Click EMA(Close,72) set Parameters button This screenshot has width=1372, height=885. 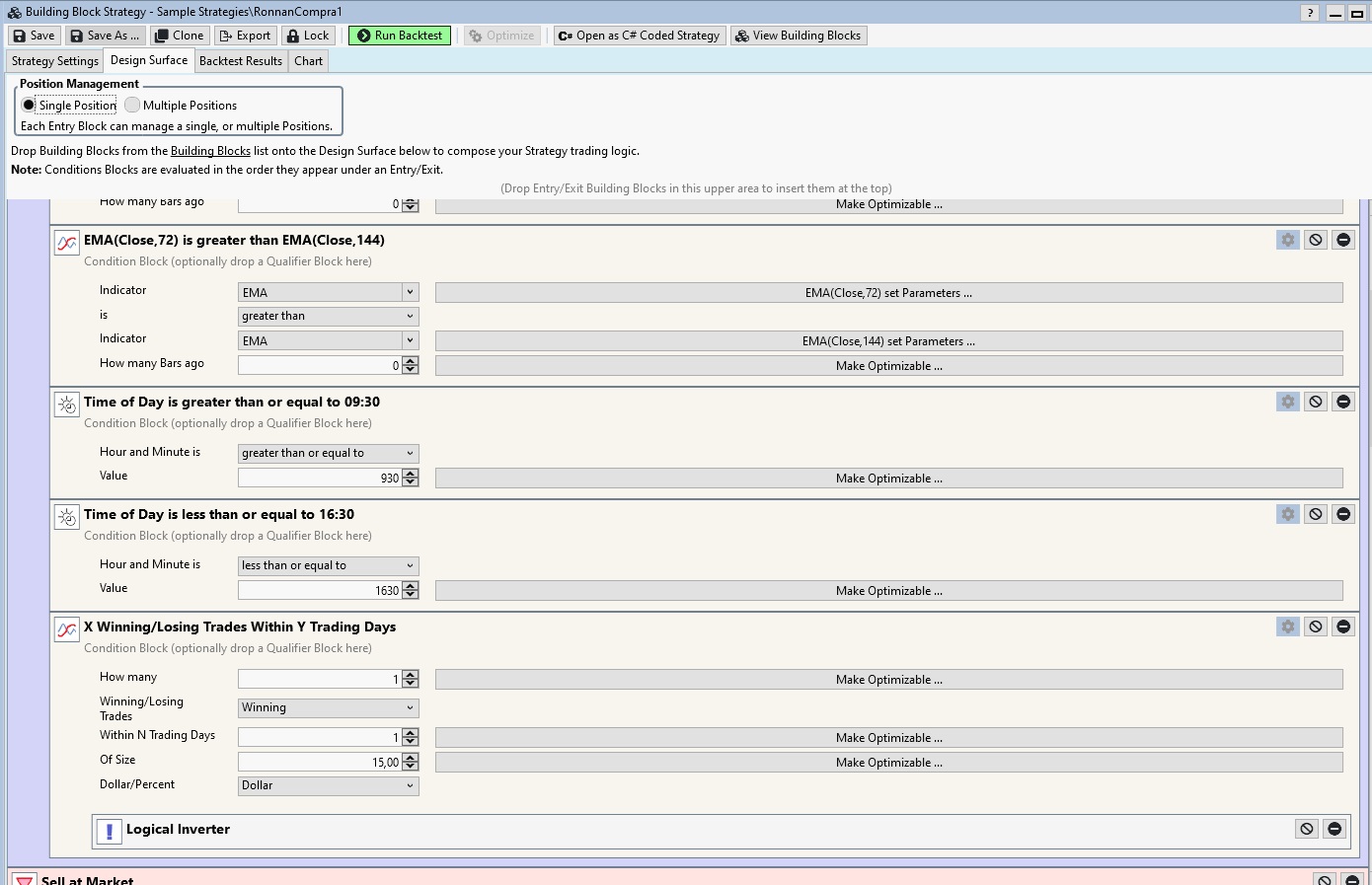coord(888,293)
